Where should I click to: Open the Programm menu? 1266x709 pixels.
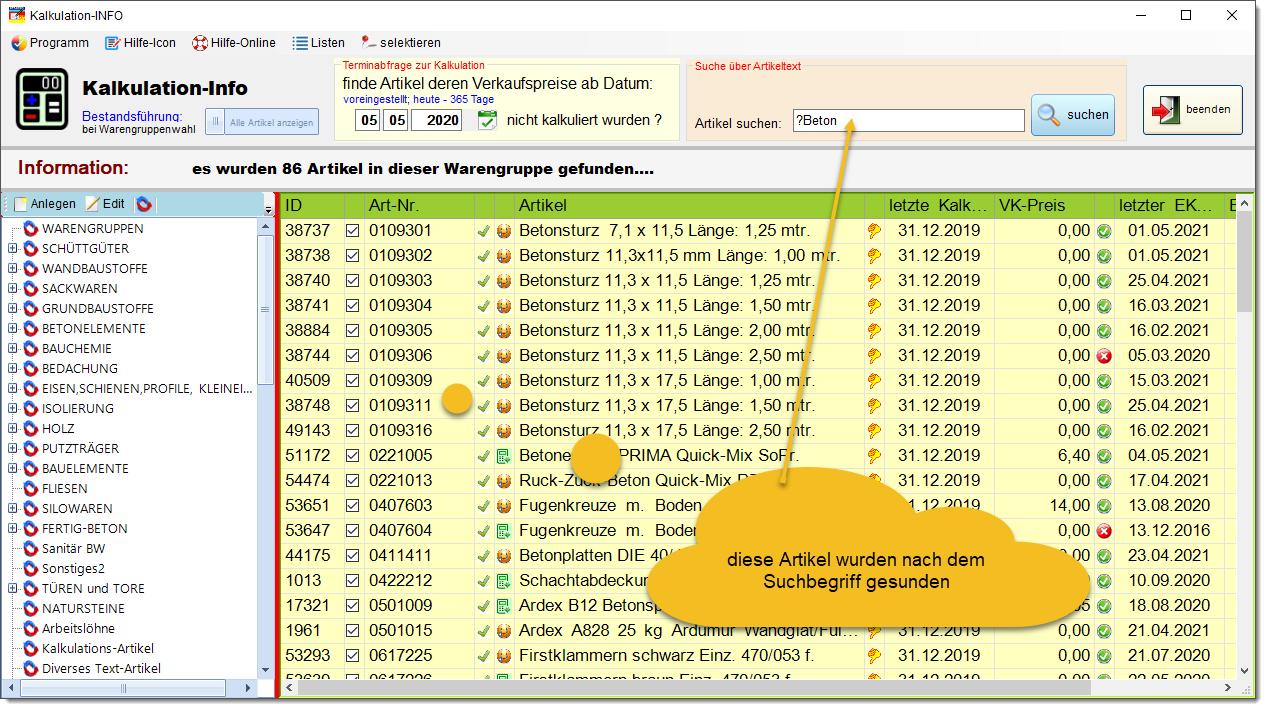click(50, 43)
